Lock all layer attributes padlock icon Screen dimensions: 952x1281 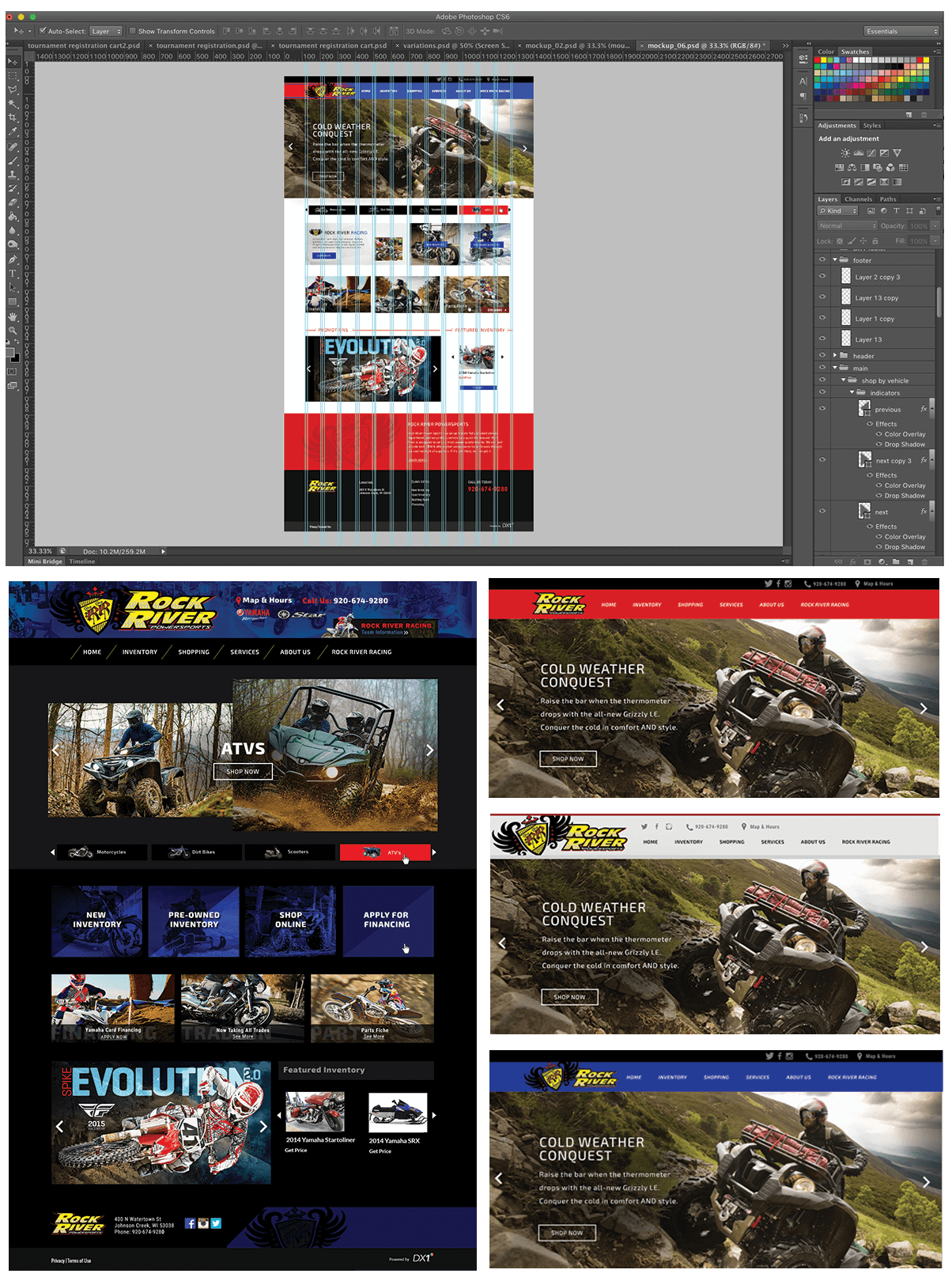tap(875, 241)
